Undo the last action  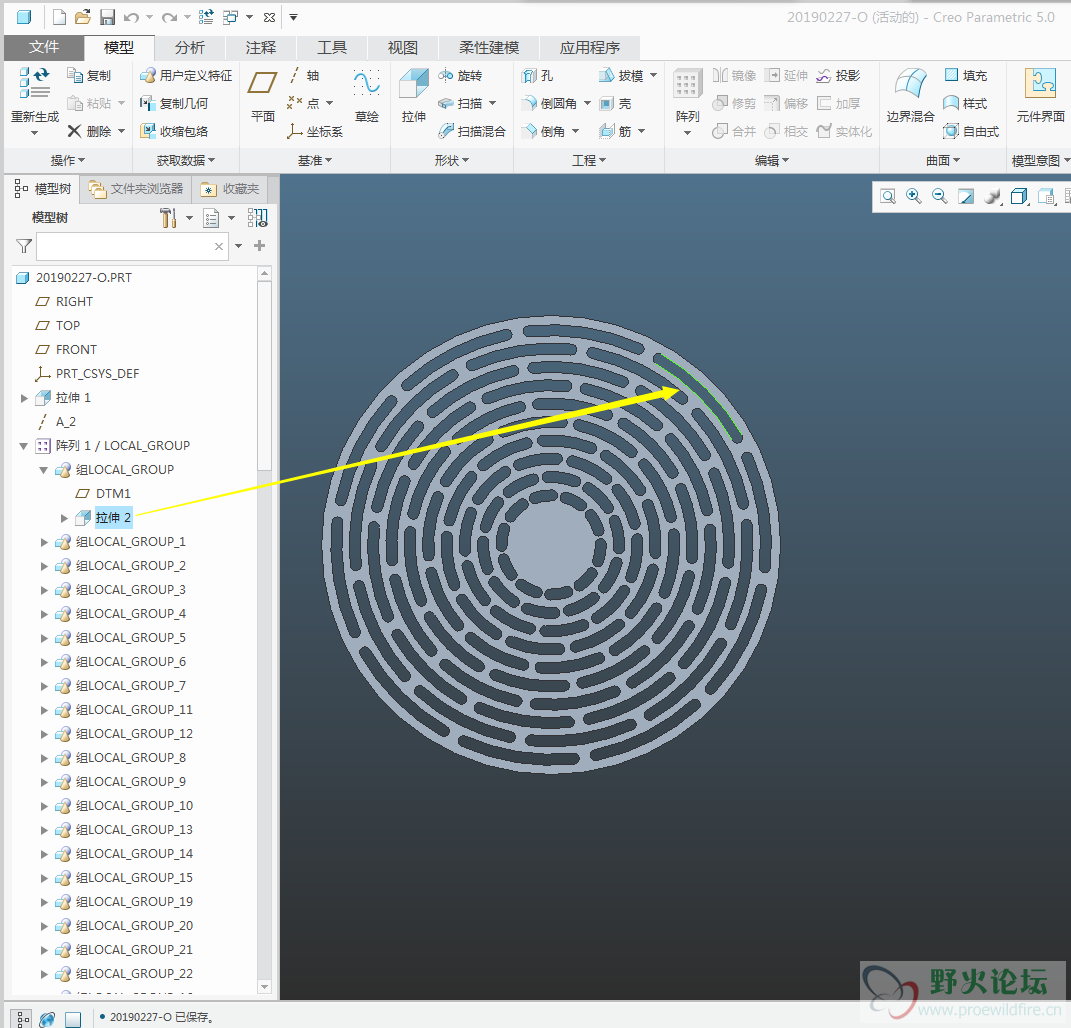click(x=132, y=17)
